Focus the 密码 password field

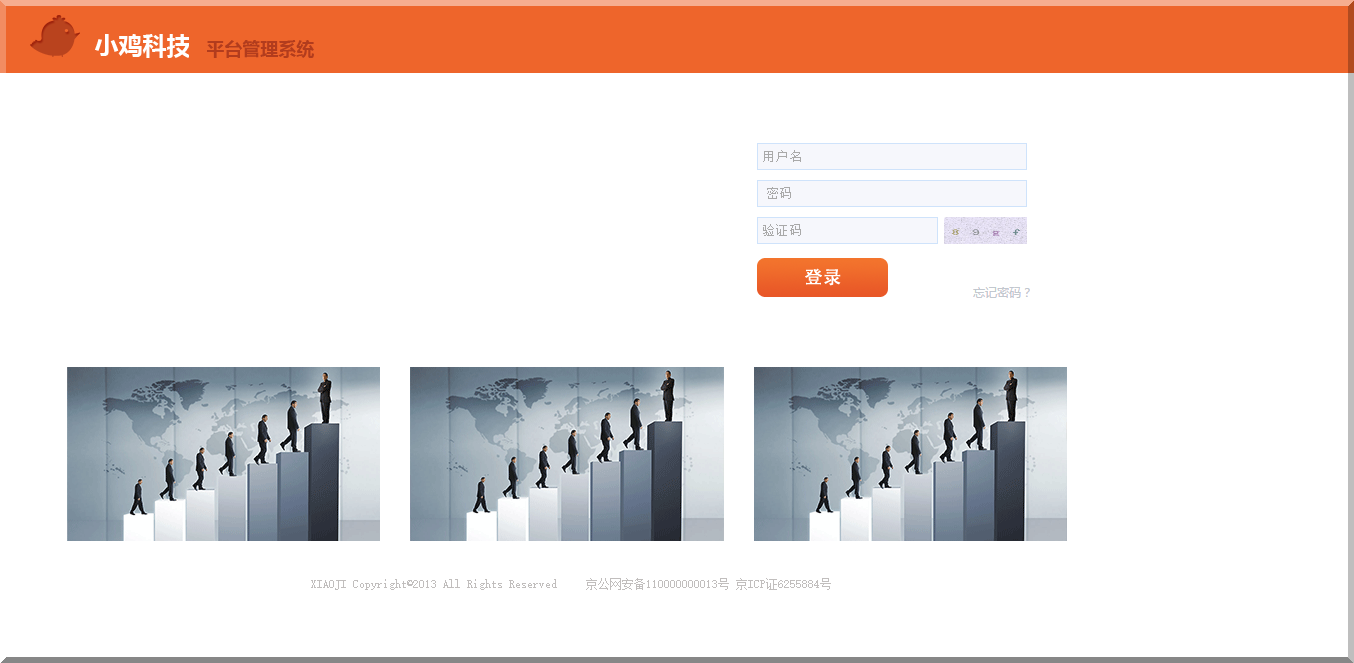click(891, 194)
